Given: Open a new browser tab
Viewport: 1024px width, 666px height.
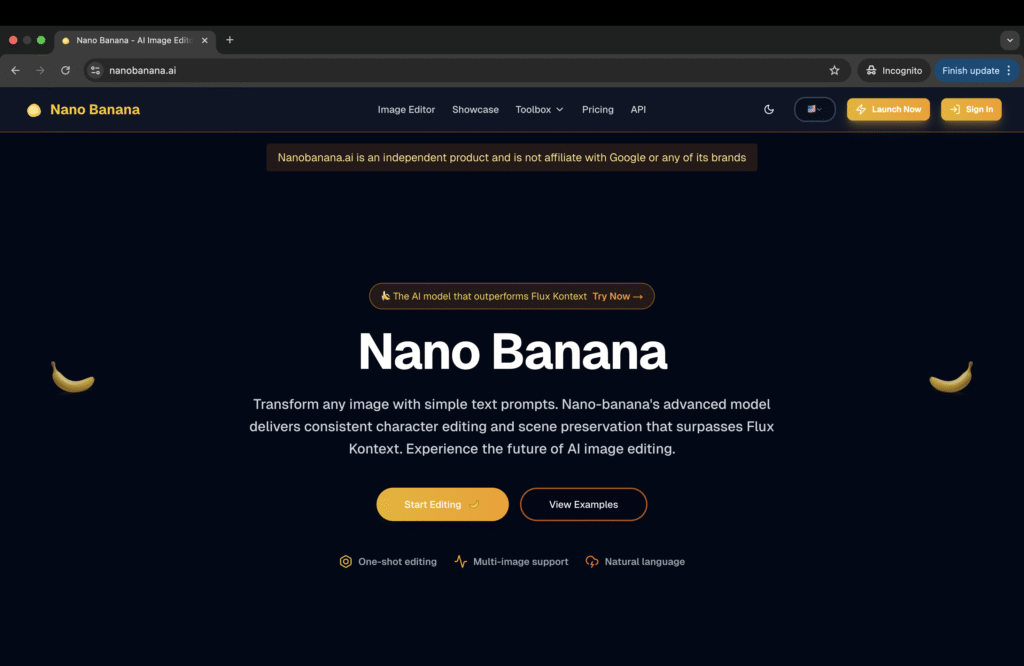Looking at the screenshot, I should pyautogui.click(x=230, y=40).
